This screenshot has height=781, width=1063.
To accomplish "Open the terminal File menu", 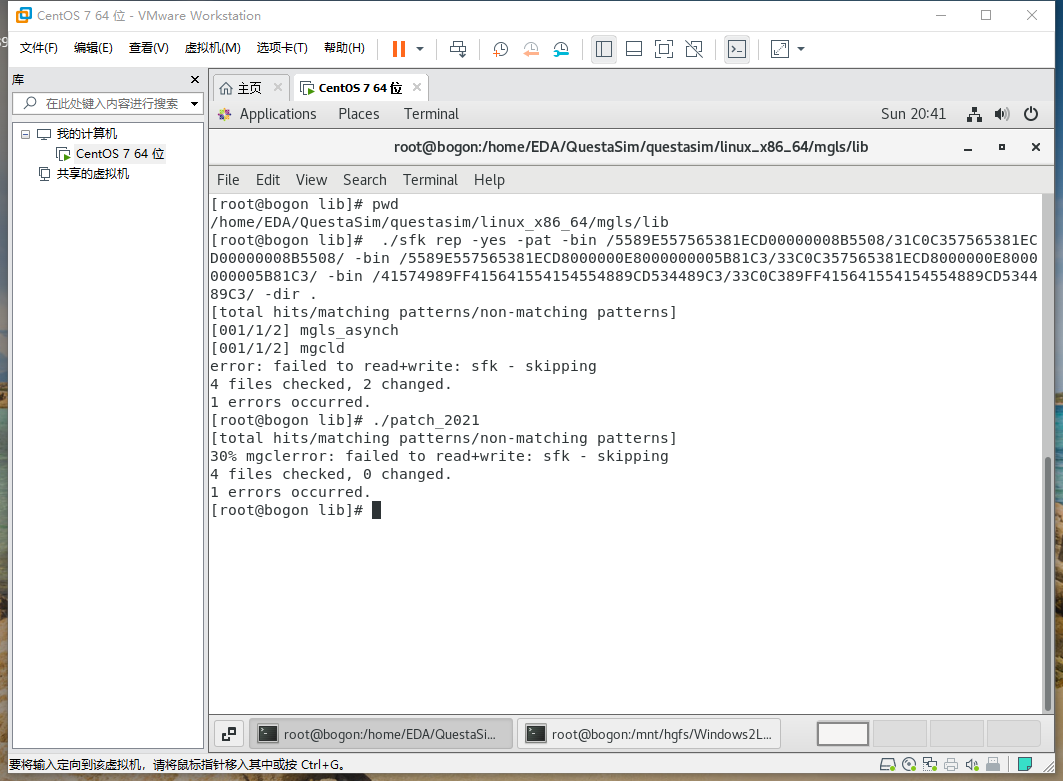I will [228, 180].
